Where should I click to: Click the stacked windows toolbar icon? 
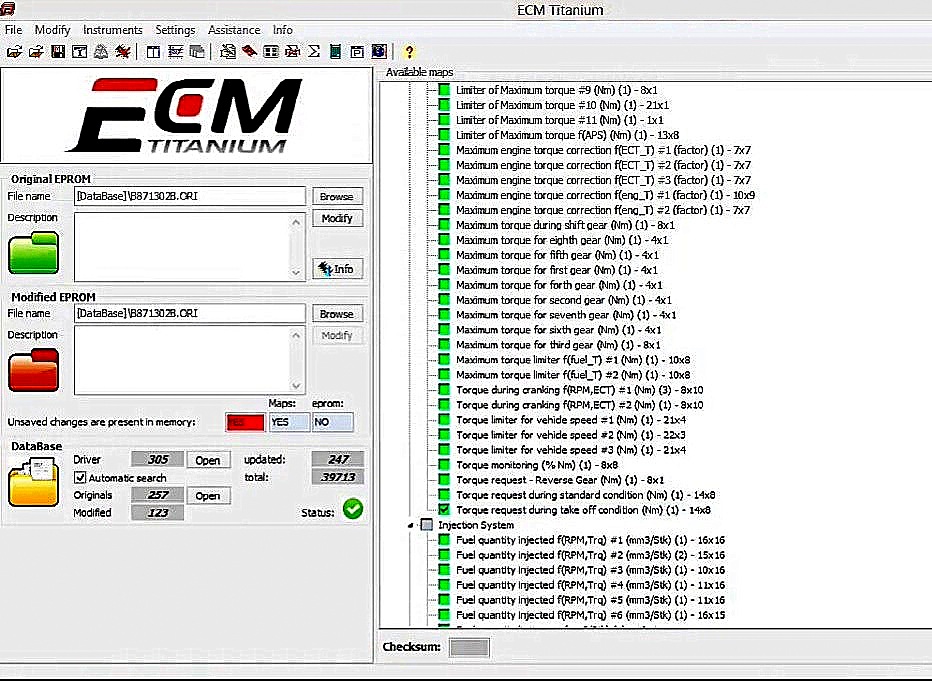(197, 52)
